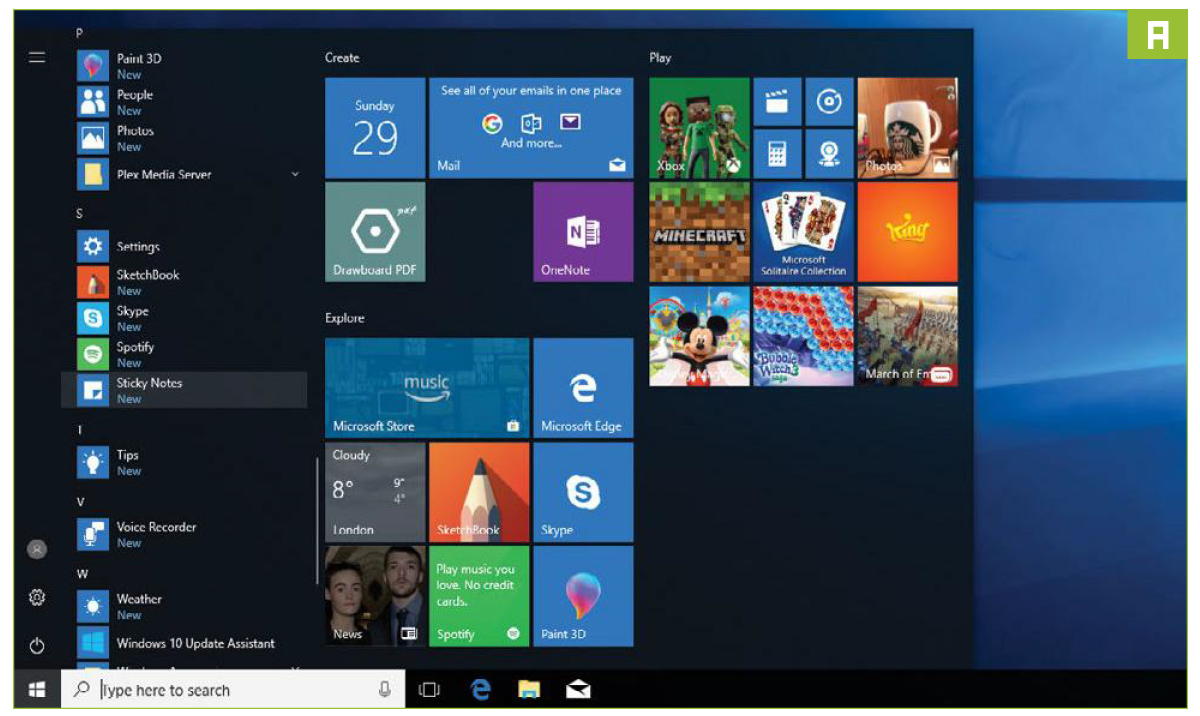This screenshot has width=1200, height=716.
Task: Click the app list scrollbar
Action: (x=318, y=520)
